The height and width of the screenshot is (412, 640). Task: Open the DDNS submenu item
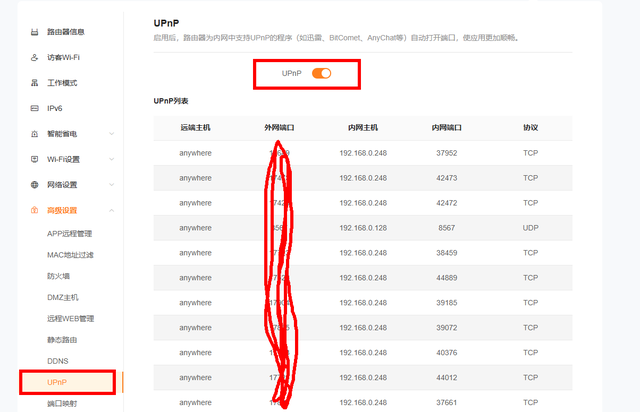pos(58,361)
